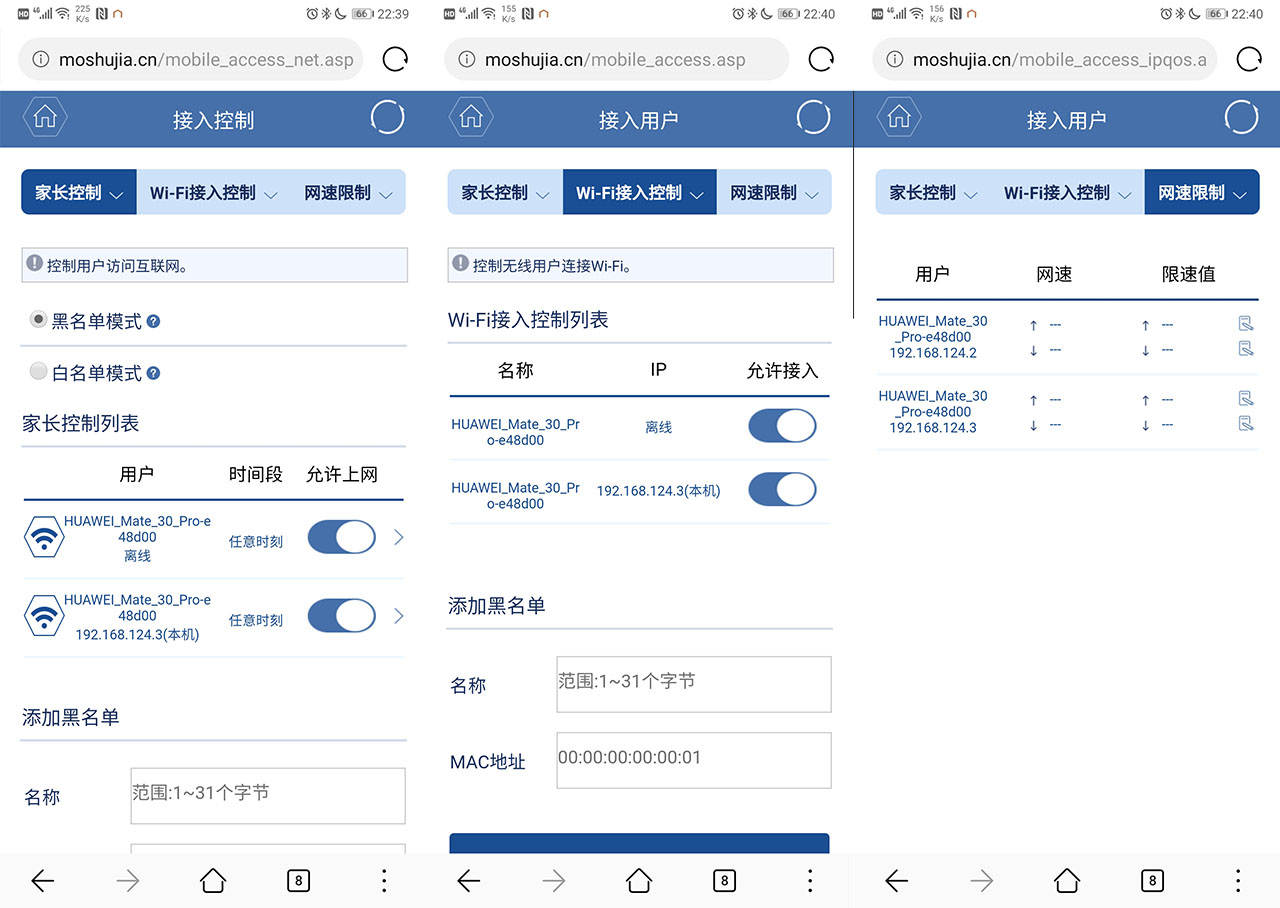Tap header refresh circle on ipqos page
Screen dimensions: 1280x908
point(1241,117)
